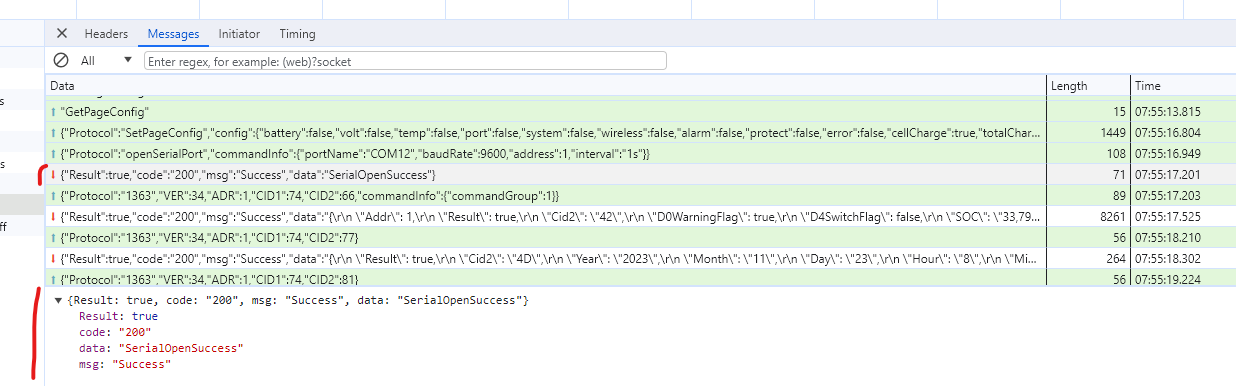1236x386 pixels.
Task: Sort by the Time column header
Action: pos(1183,86)
